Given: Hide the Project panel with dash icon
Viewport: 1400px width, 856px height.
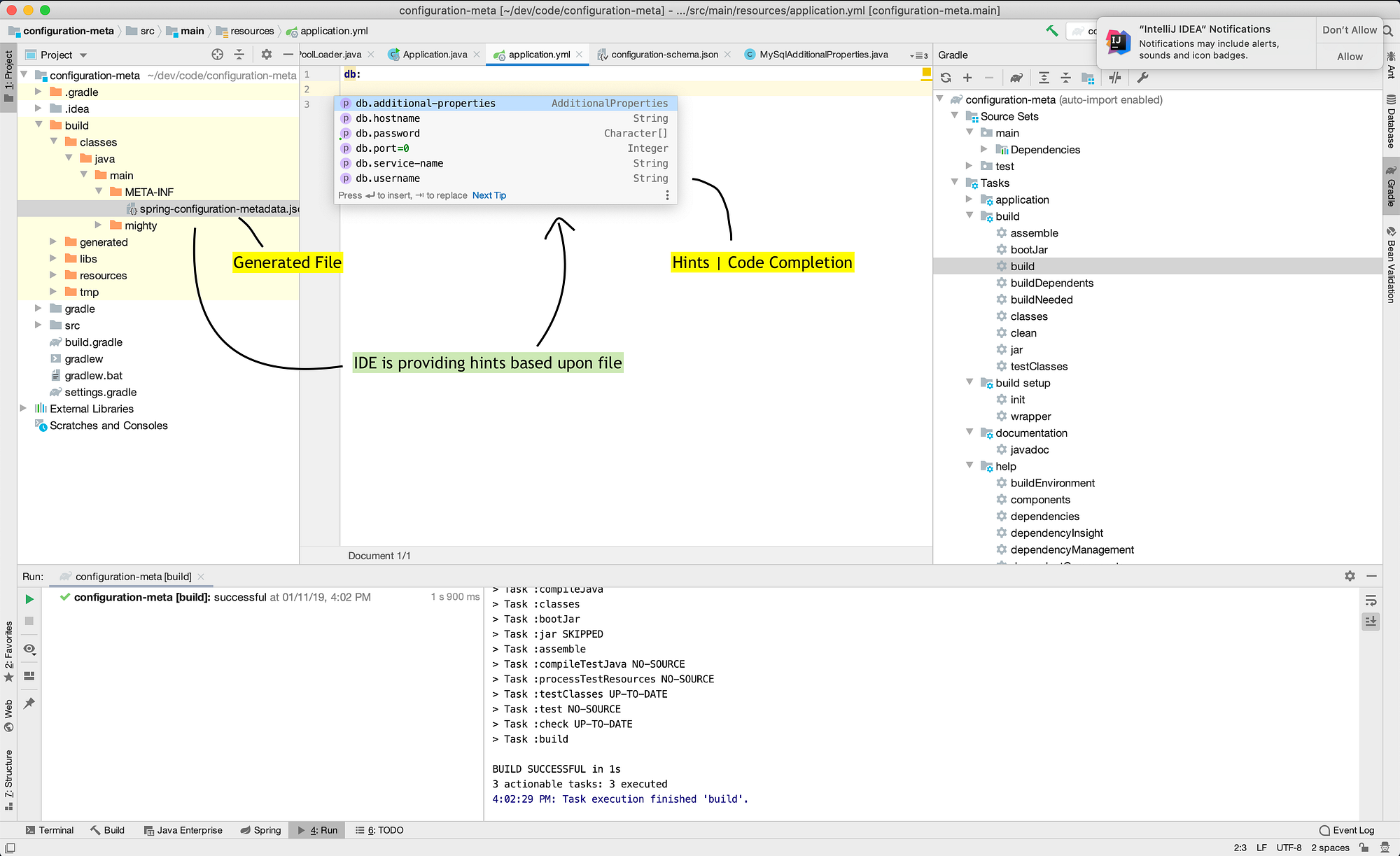Looking at the screenshot, I should click(288, 55).
